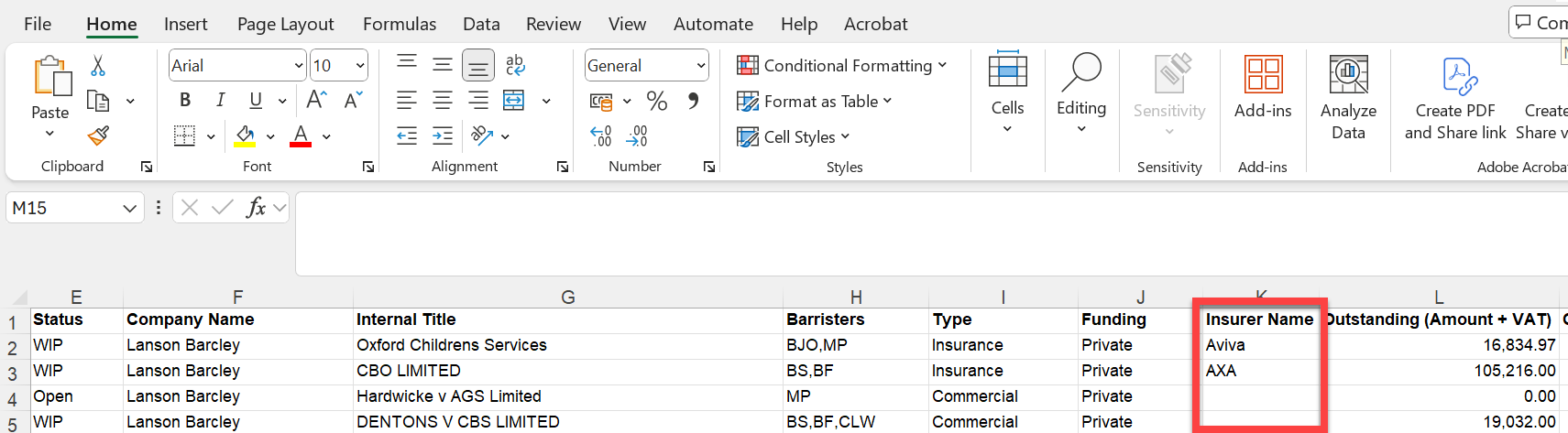The image size is (1568, 433).
Task: Decrease font size with small A
Action: click(x=354, y=100)
